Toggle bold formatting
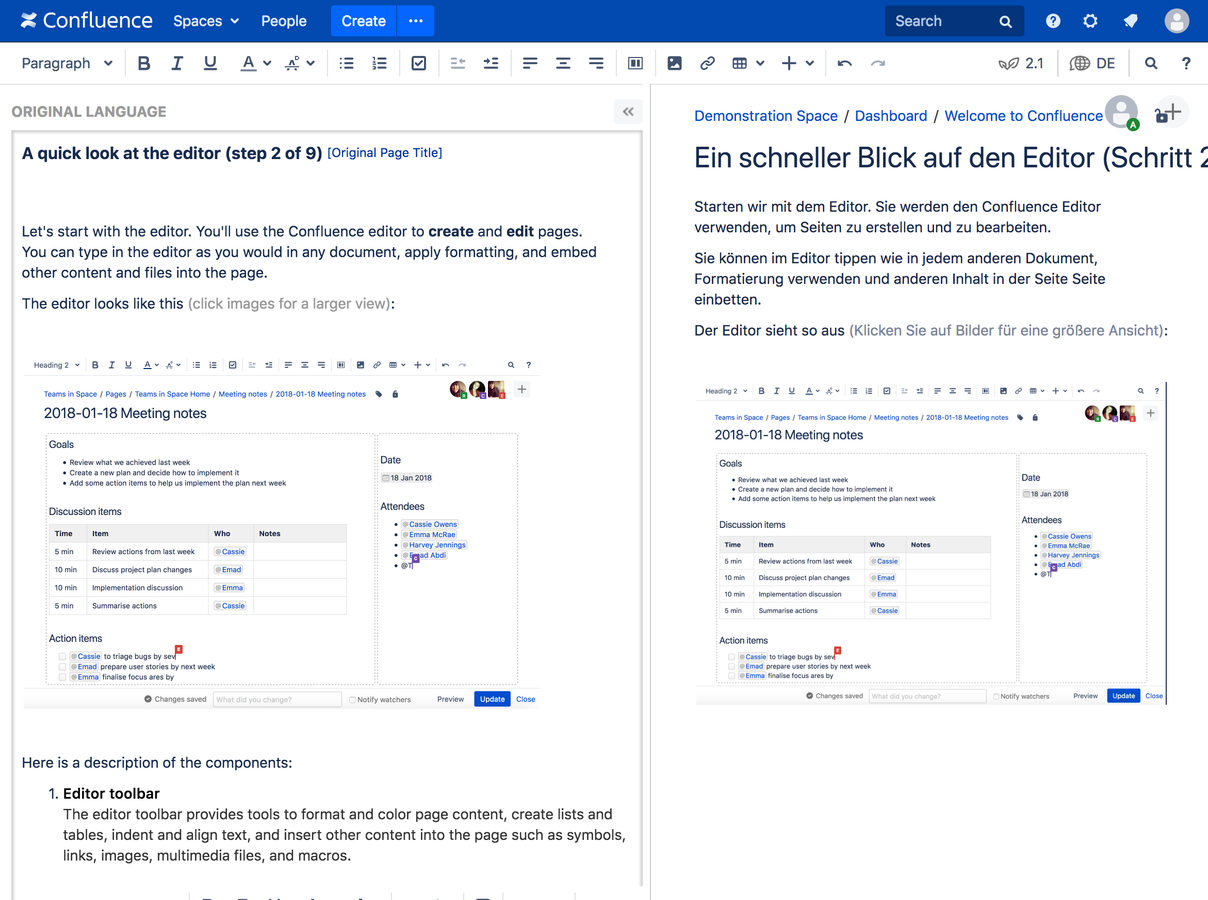This screenshot has height=900, width=1208. coord(144,63)
